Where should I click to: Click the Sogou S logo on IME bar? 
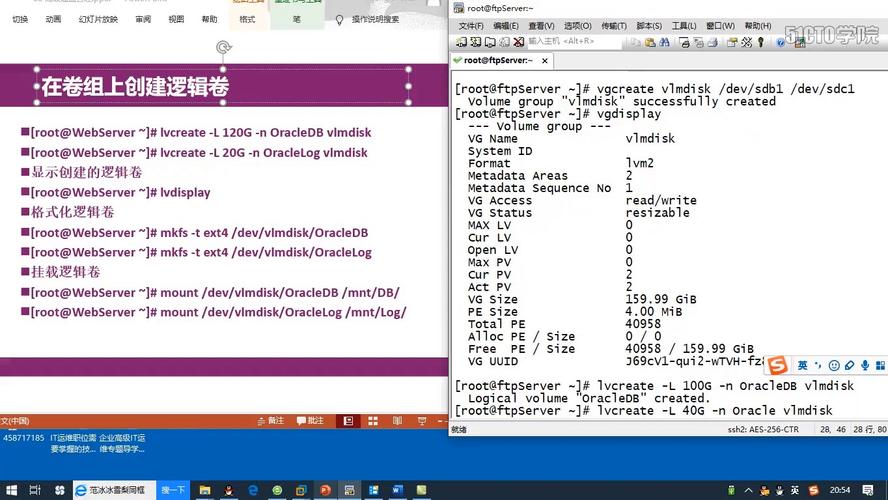coord(778,365)
